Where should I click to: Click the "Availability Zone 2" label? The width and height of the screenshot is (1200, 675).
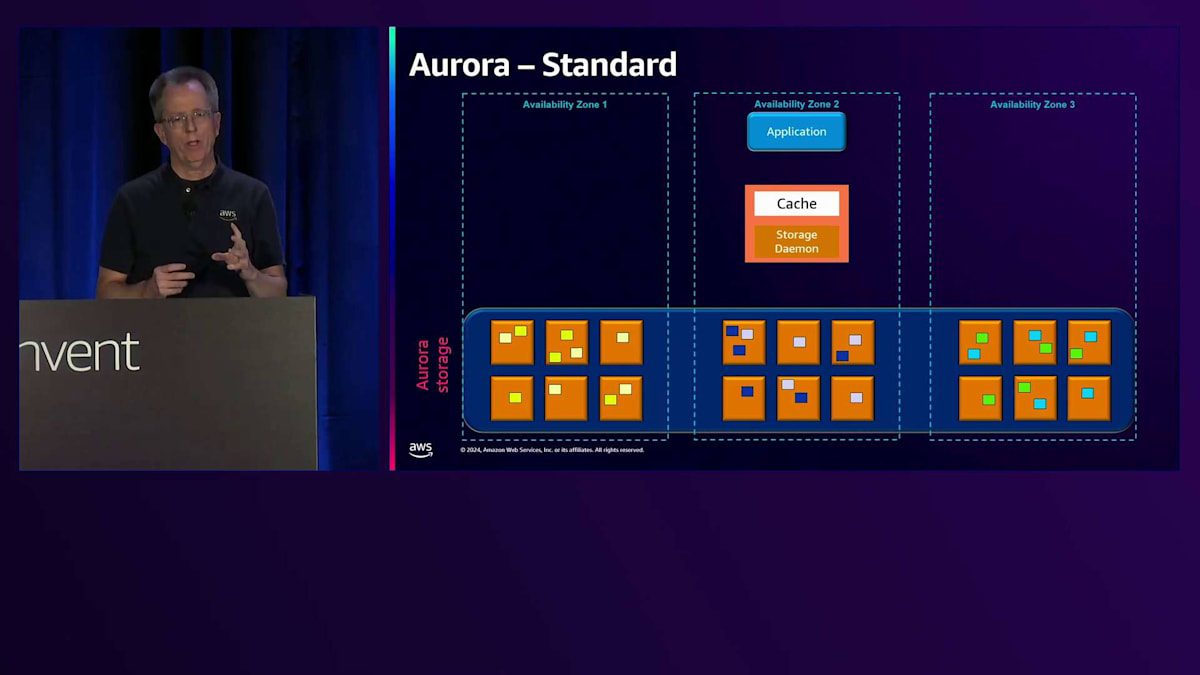tap(797, 104)
